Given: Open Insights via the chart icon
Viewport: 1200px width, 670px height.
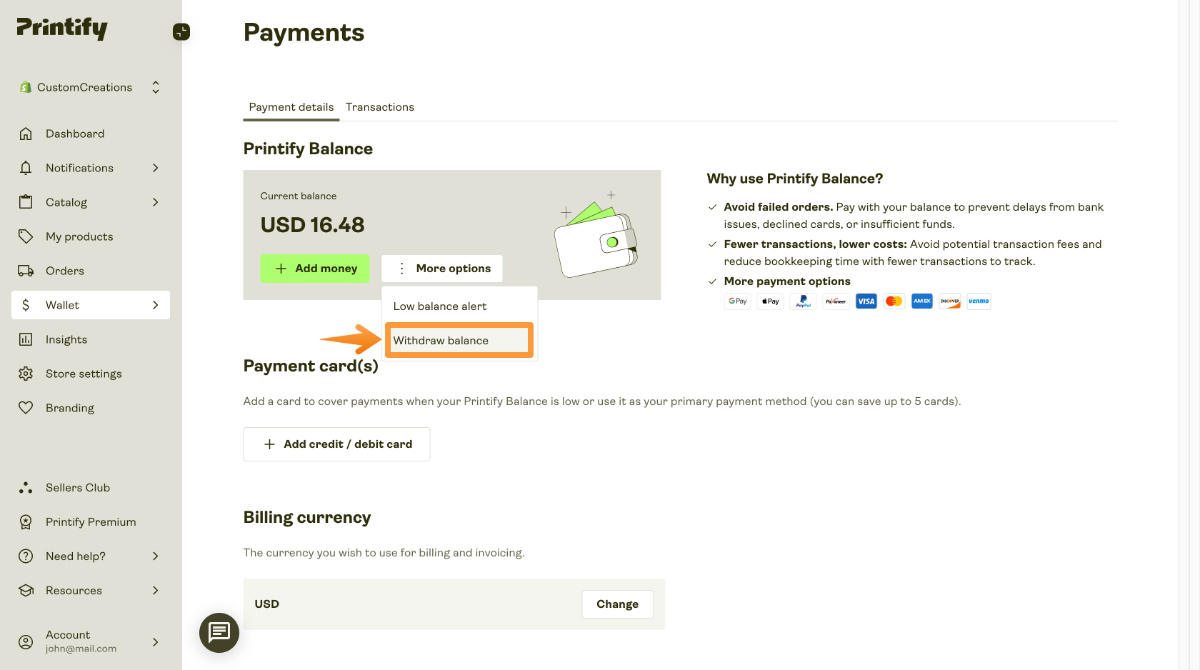Looking at the screenshot, I should [25, 339].
